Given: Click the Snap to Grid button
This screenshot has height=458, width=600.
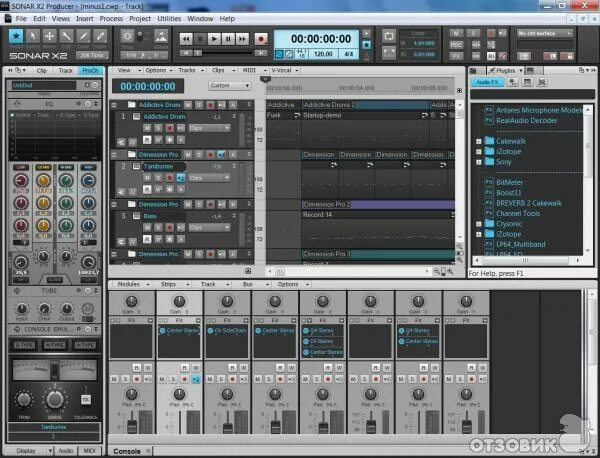Looking at the screenshot, I should pyautogui.click(x=127, y=36).
